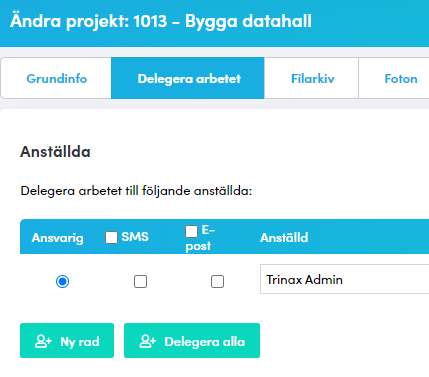Viewport: 429px width, 377px height.
Task: Click the Ändra projekt 1013 title bar
Action: tap(161, 21)
